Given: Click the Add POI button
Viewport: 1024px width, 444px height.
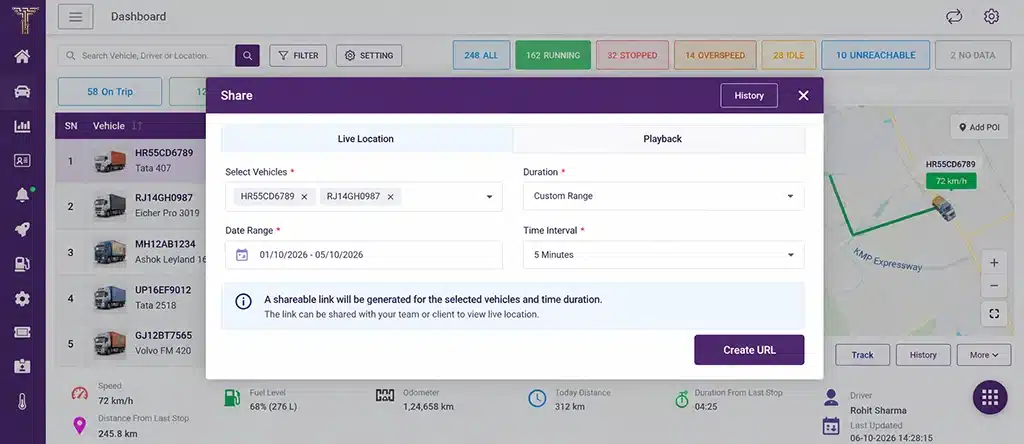Looking at the screenshot, I should (x=979, y=127).
